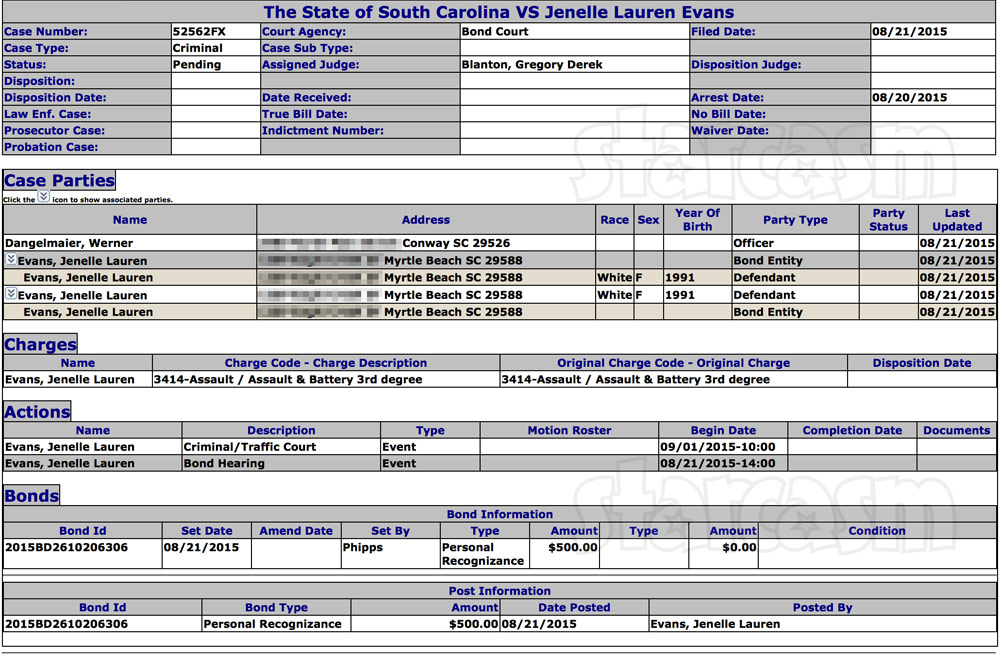Click the Original Charge Code - Original Charge header
The image size is (1000, 656).
point(673,363)
